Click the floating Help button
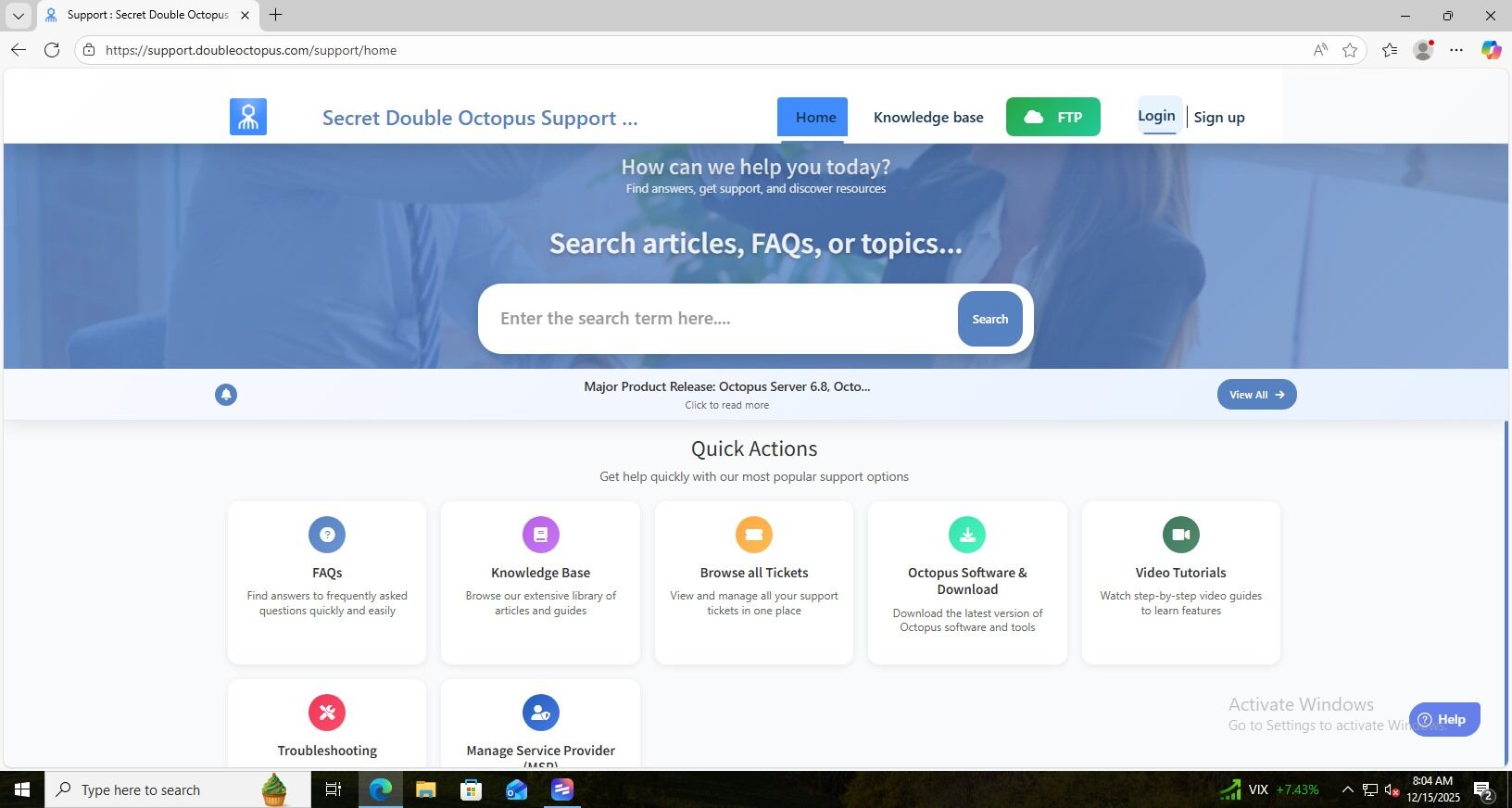 click(1444, 719)
